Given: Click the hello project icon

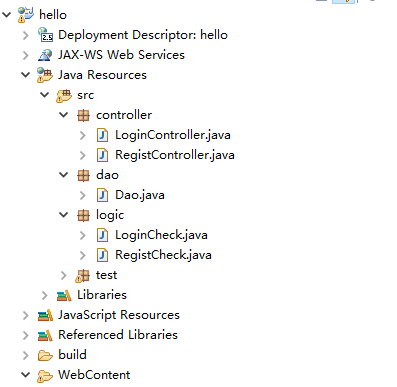Looking at the screenshot, I should click(x=26, y=15).
